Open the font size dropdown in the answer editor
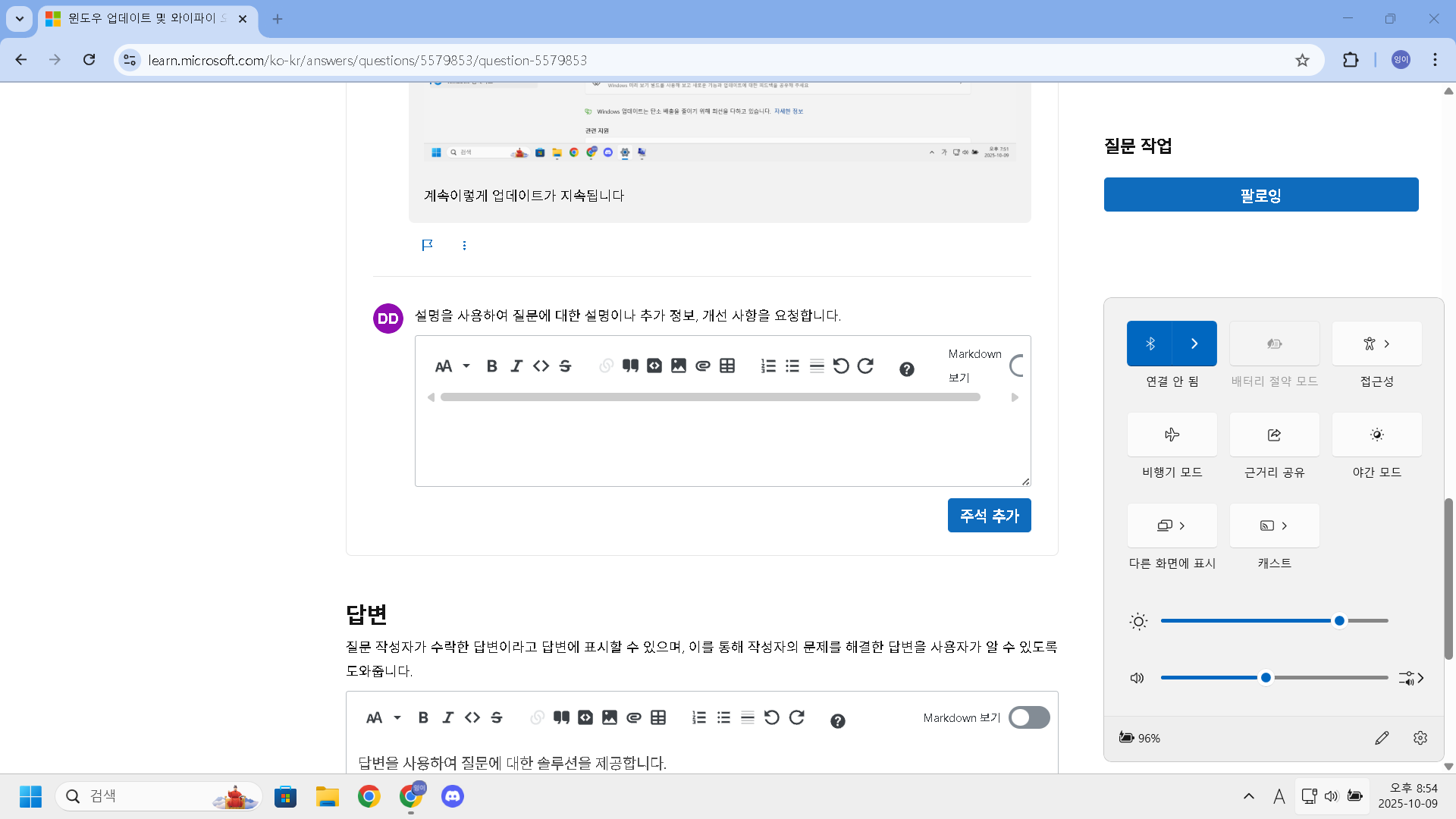Screen dimensions: 1456x819 click(384, 717)
